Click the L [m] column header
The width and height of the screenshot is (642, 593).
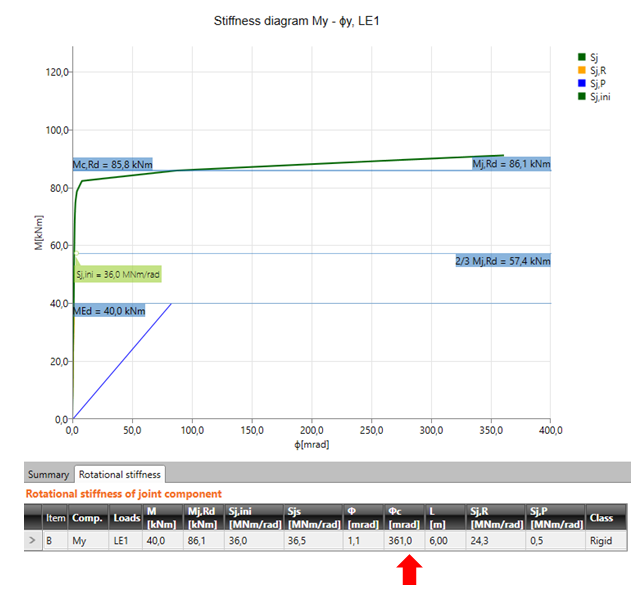445,518
